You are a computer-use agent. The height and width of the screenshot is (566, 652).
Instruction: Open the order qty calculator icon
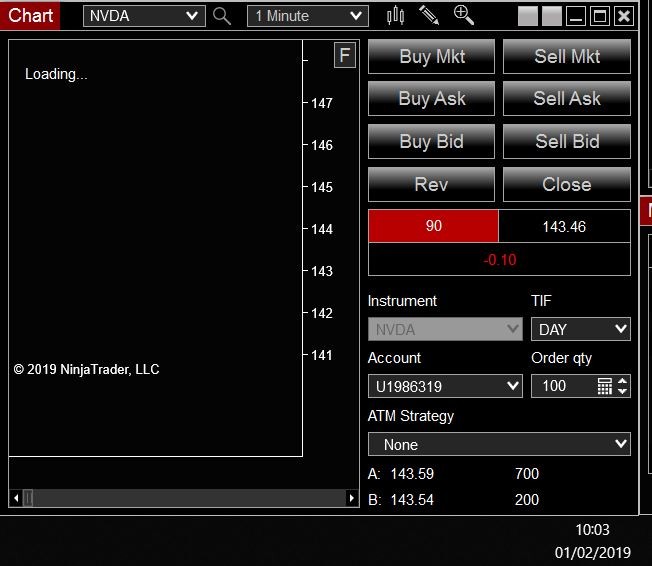click(605, 386)
